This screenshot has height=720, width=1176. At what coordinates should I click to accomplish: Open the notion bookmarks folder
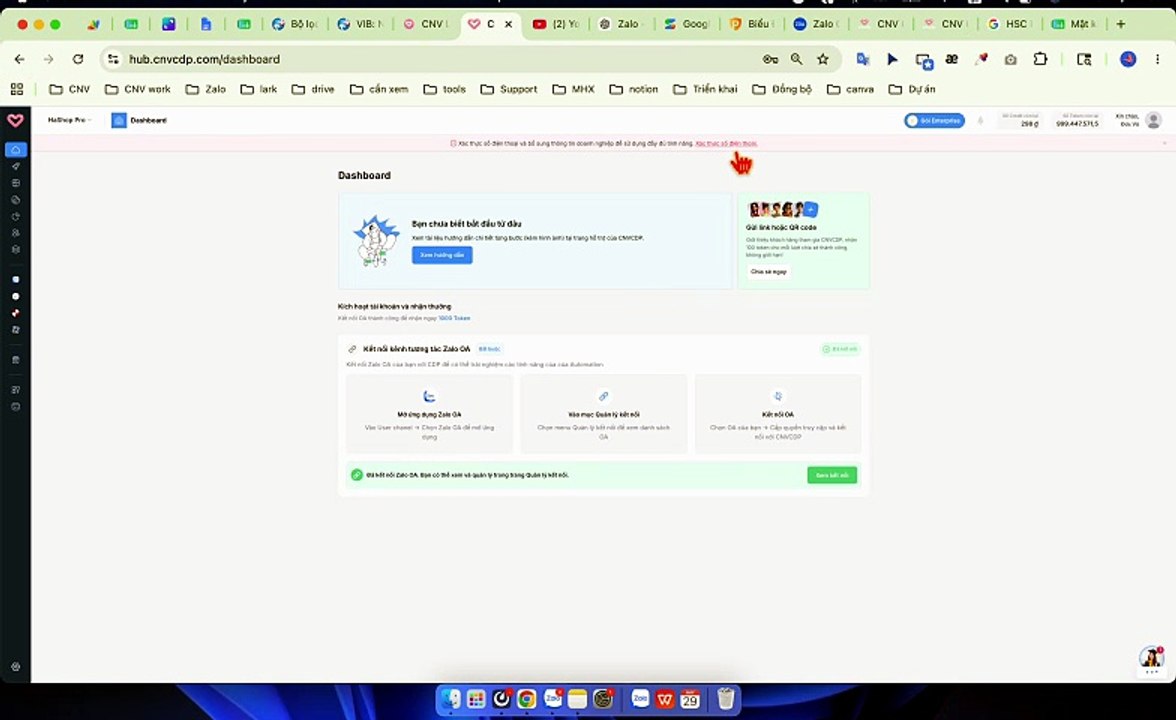(x=634, y=89)
